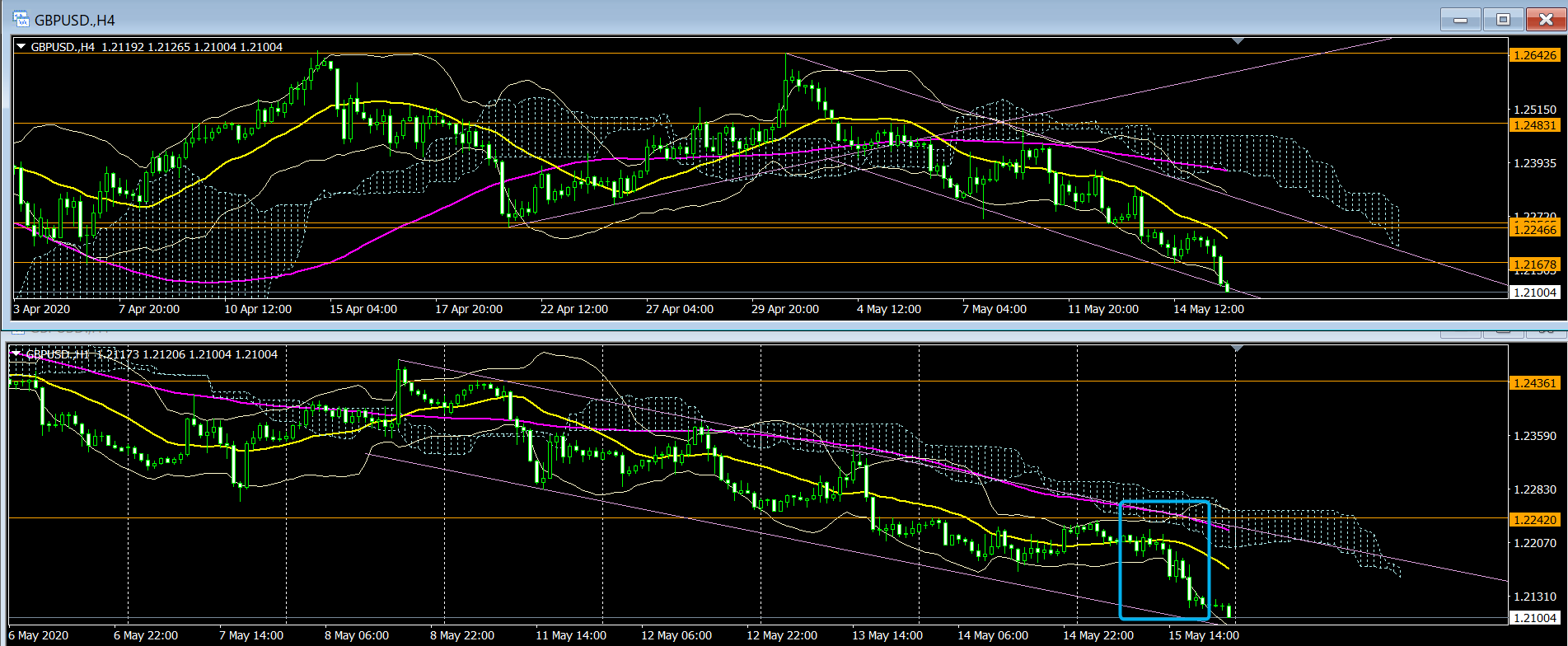Click the 11 May 14:00 time label
The height and width of the screenshot is (646, 1568).
coord(571,635)
